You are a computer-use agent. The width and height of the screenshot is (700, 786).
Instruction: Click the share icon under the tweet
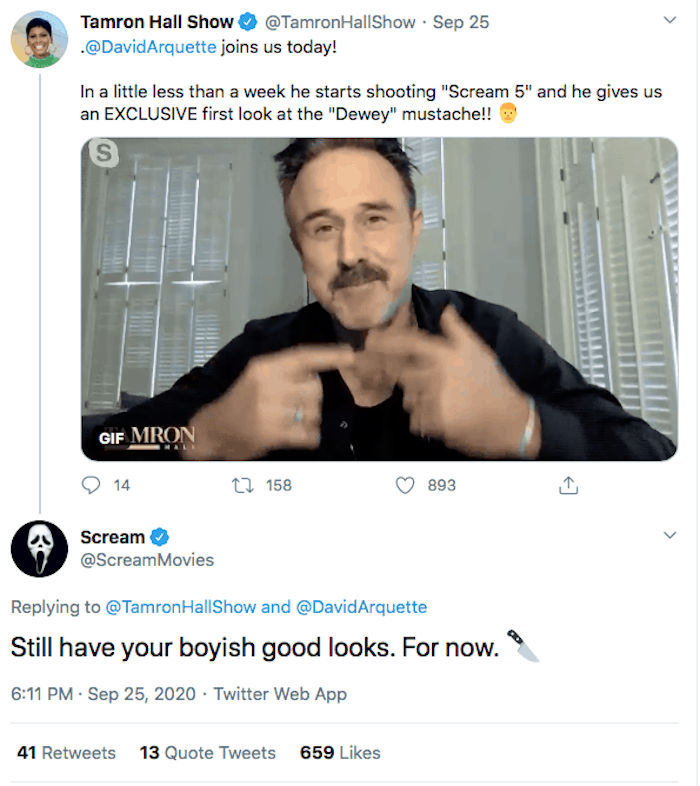tap(568, 485)
